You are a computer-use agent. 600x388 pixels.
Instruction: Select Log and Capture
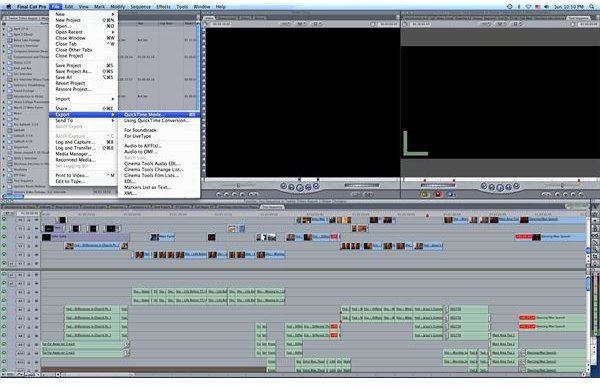[83, 142]
